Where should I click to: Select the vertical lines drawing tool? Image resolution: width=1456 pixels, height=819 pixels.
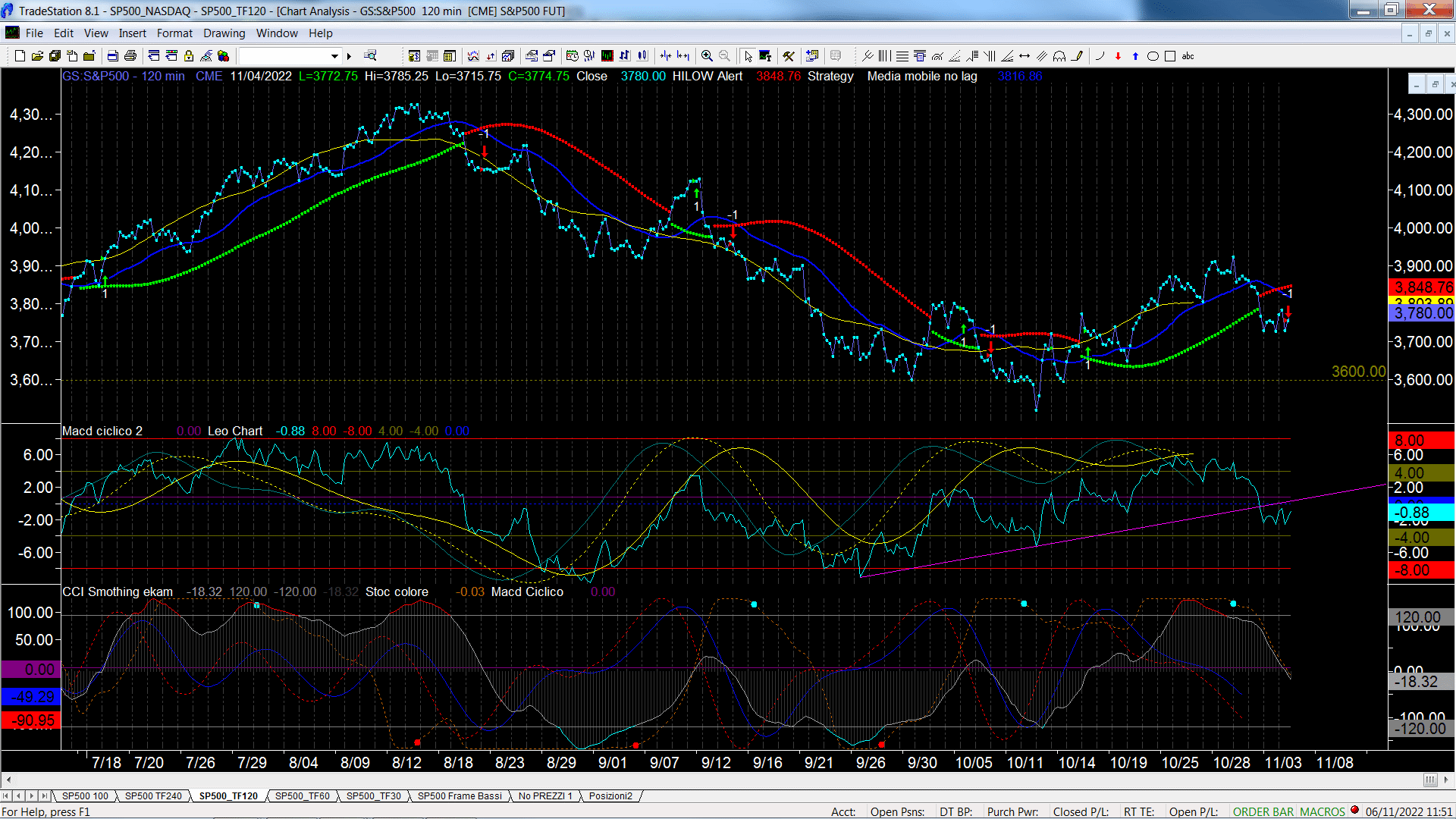click(885, 56)
